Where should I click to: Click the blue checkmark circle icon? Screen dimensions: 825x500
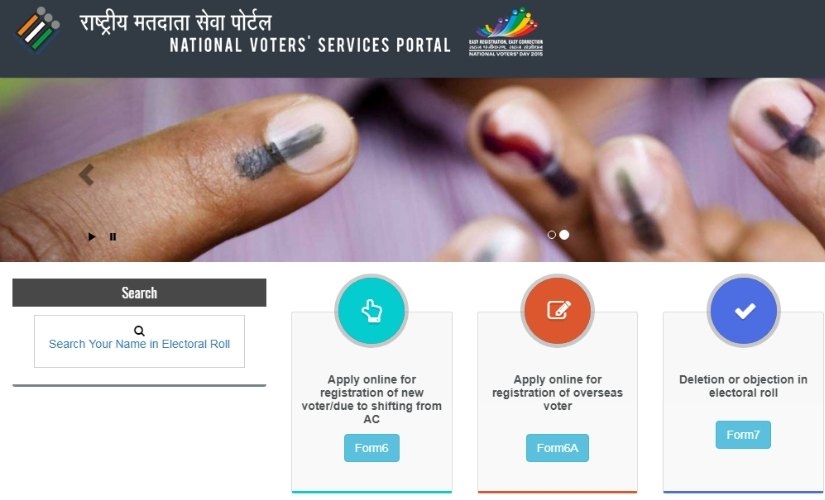pyautogui.click(x=743, y=311)
